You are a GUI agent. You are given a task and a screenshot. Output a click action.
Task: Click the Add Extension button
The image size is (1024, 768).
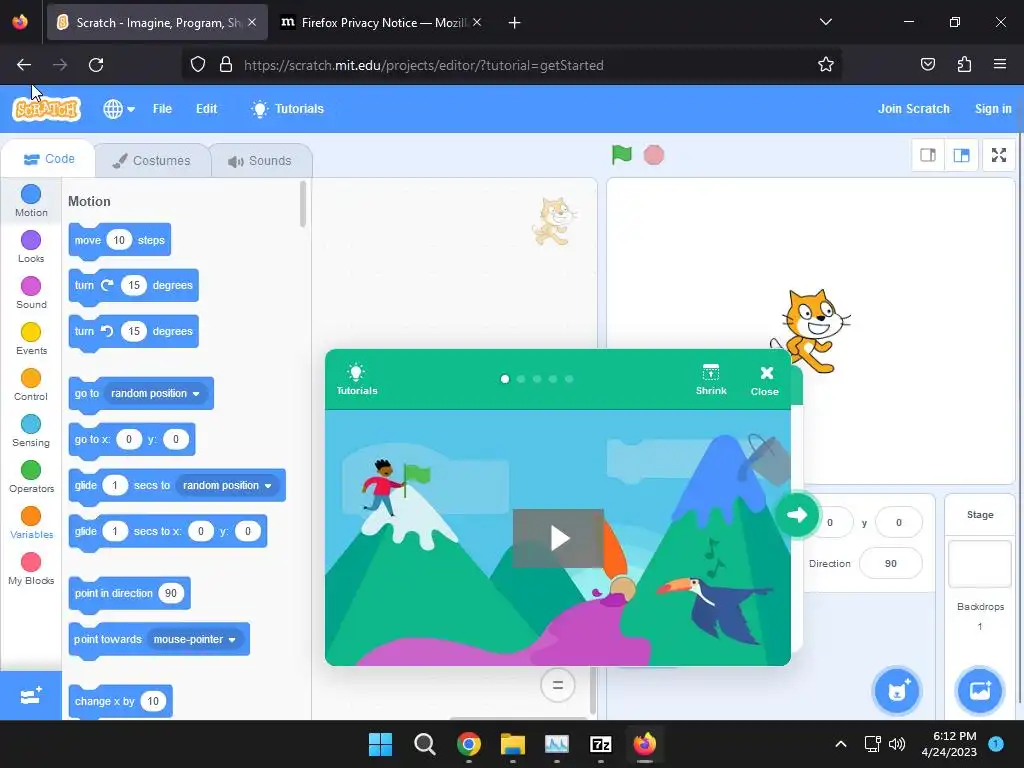(31, 696)
